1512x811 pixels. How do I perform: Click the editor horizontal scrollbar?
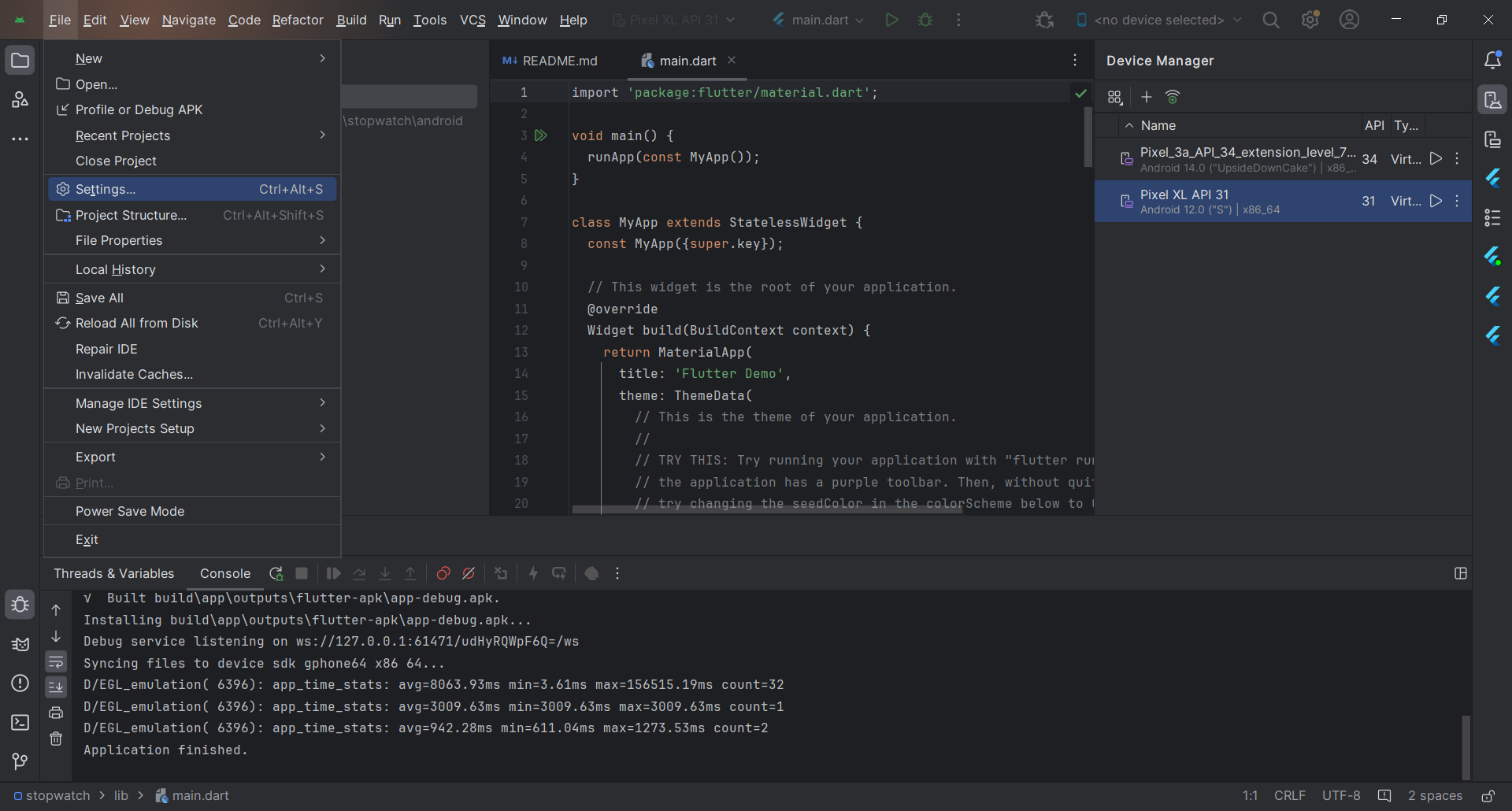coord(766,509)
